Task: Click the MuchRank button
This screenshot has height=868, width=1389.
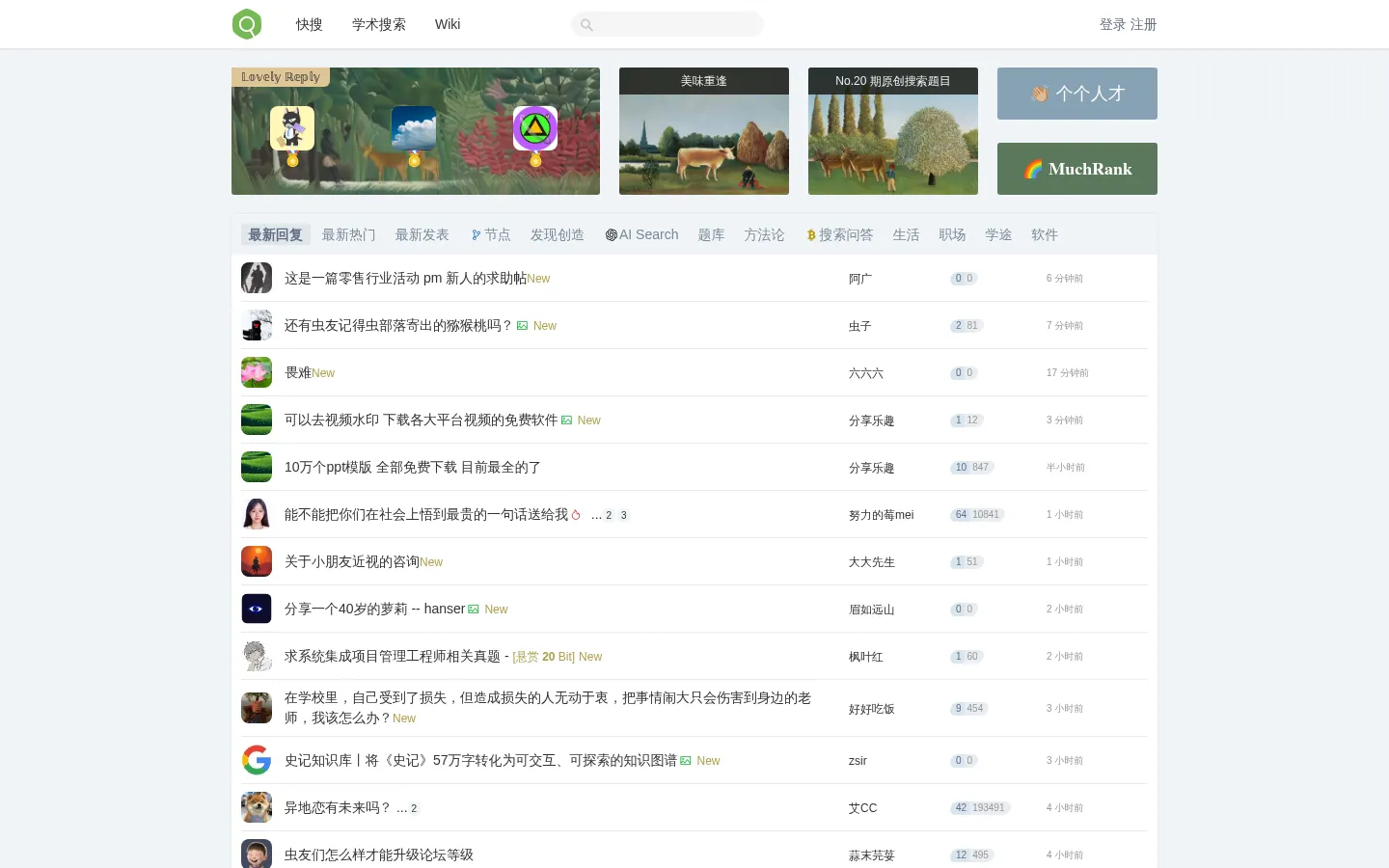Action: [x=1077, y=169]
